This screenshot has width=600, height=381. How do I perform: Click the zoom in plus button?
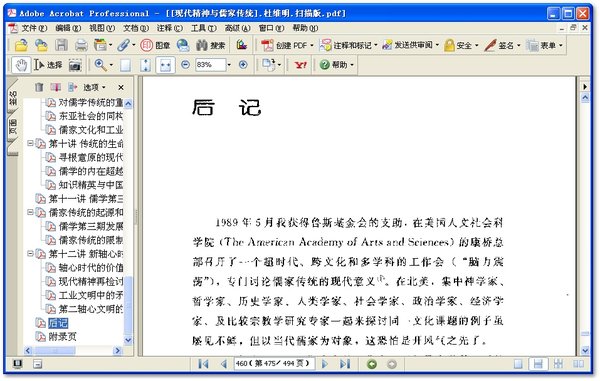pyautogui.click(x=243, y=65)
